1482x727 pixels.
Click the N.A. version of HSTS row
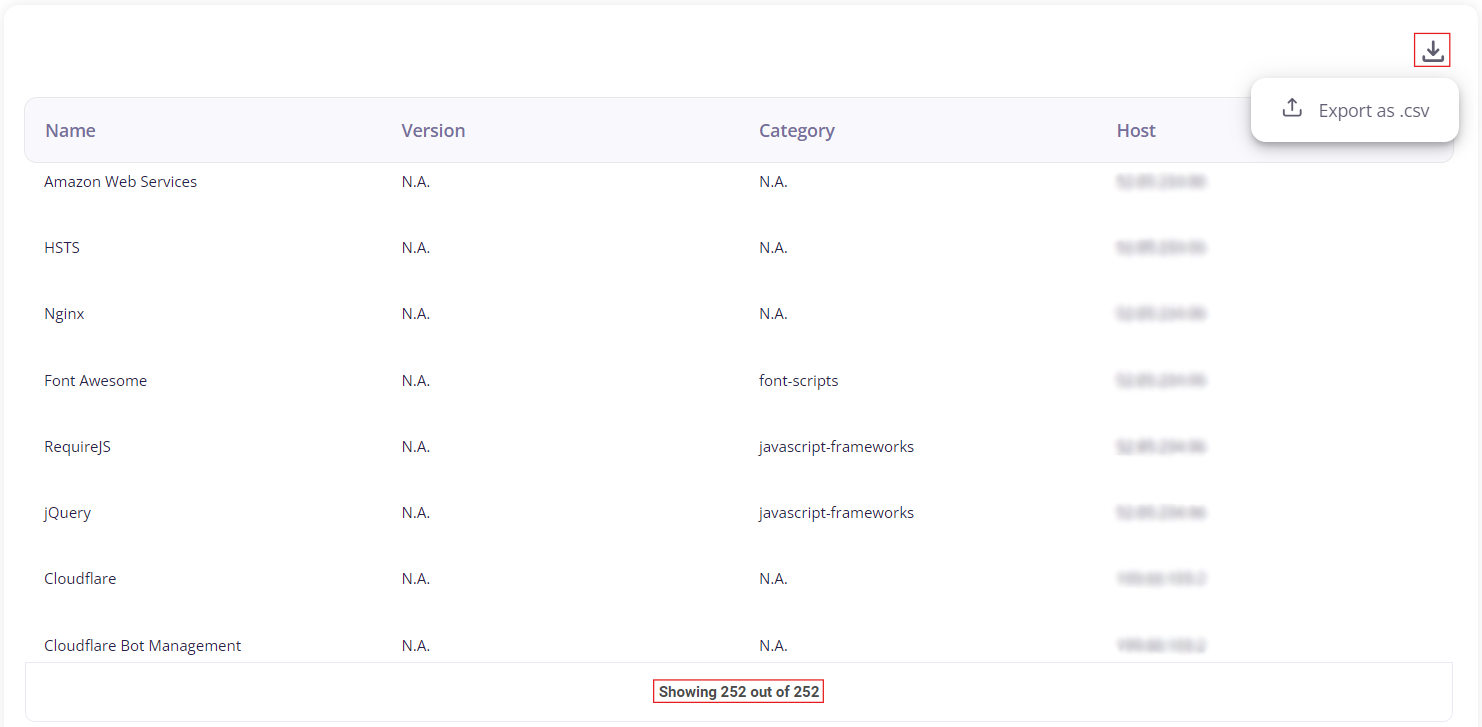pos(416,248)
